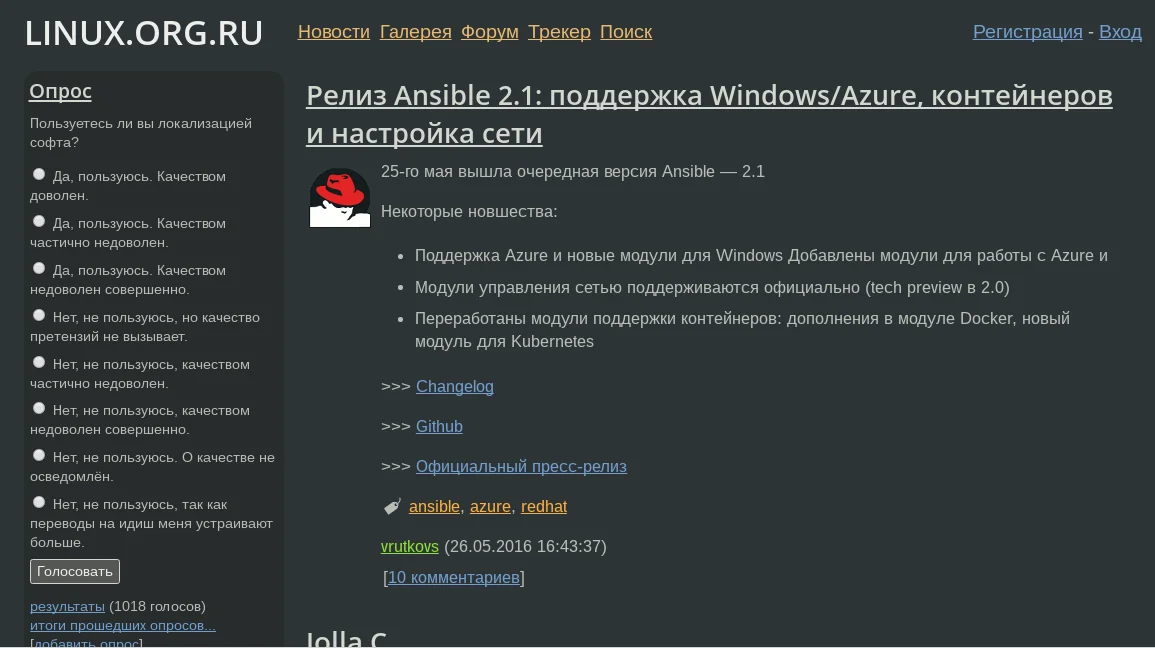Choose the 'переводы на идиш' radio option

[x=39, y=503]
